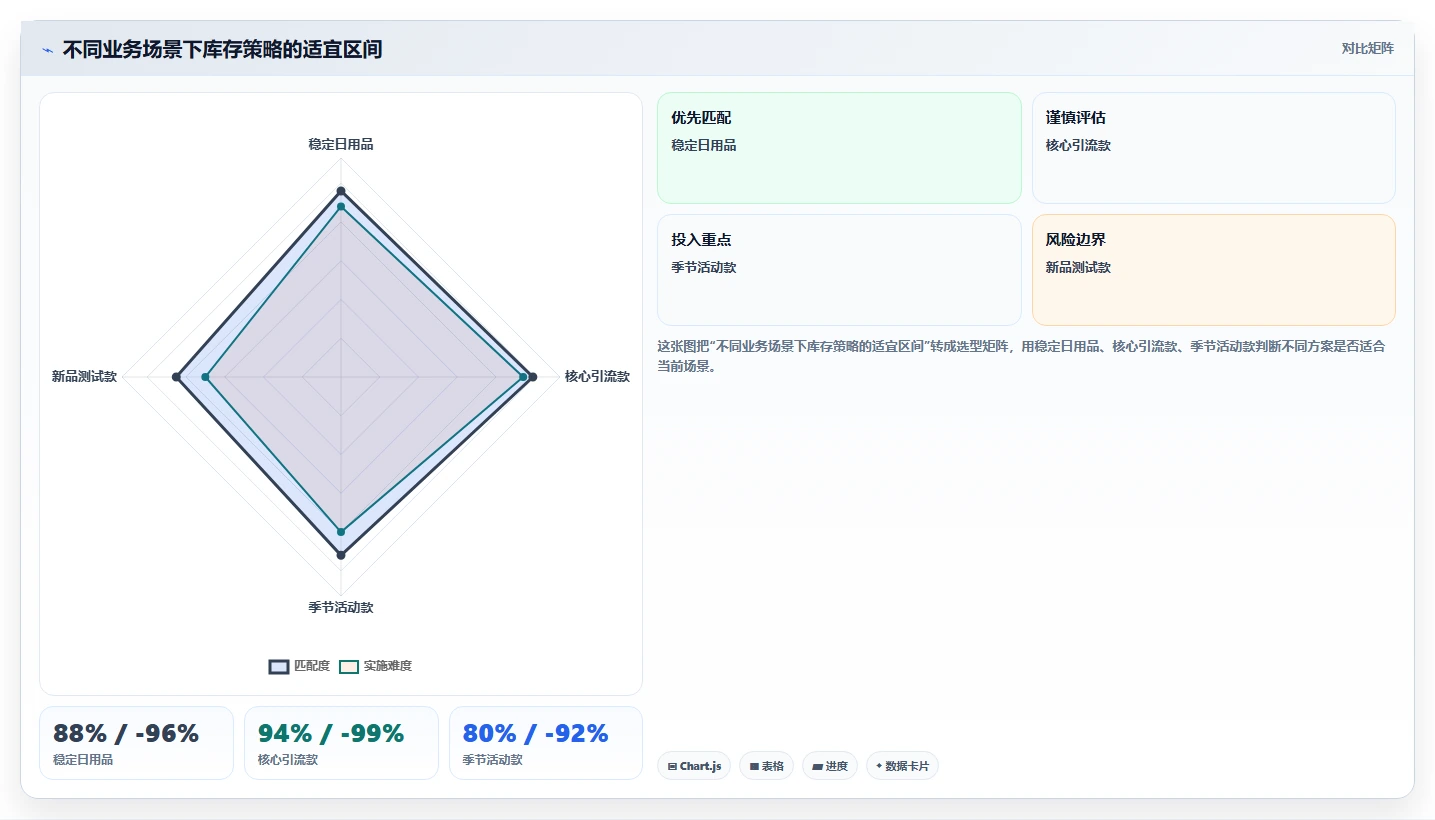Click the dark 匹配度 data point on 稳定日用品 axis
Screen dimensions: 1435x820
tap(341, 191)
